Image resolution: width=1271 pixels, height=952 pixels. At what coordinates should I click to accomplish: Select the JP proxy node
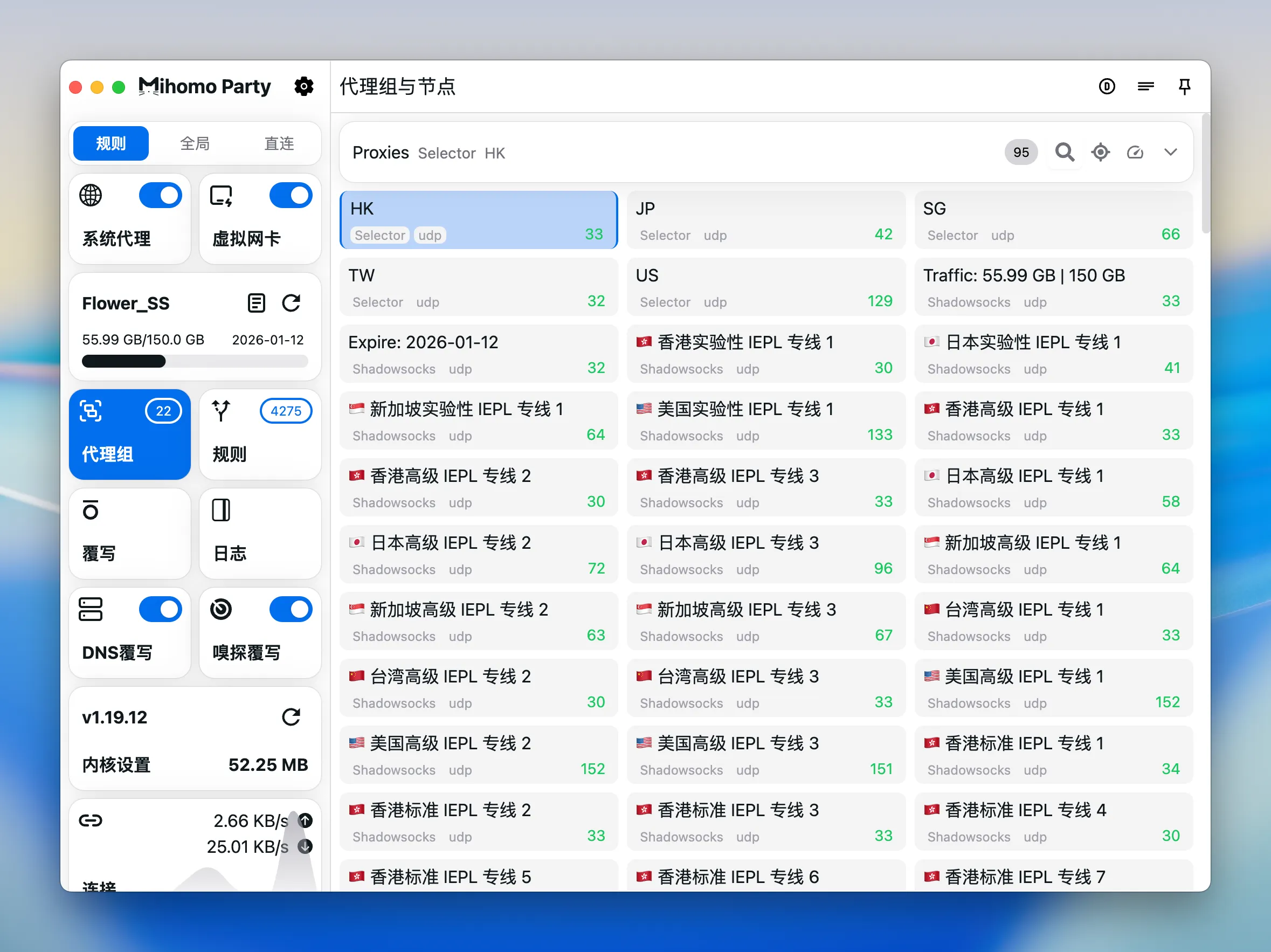765,220
